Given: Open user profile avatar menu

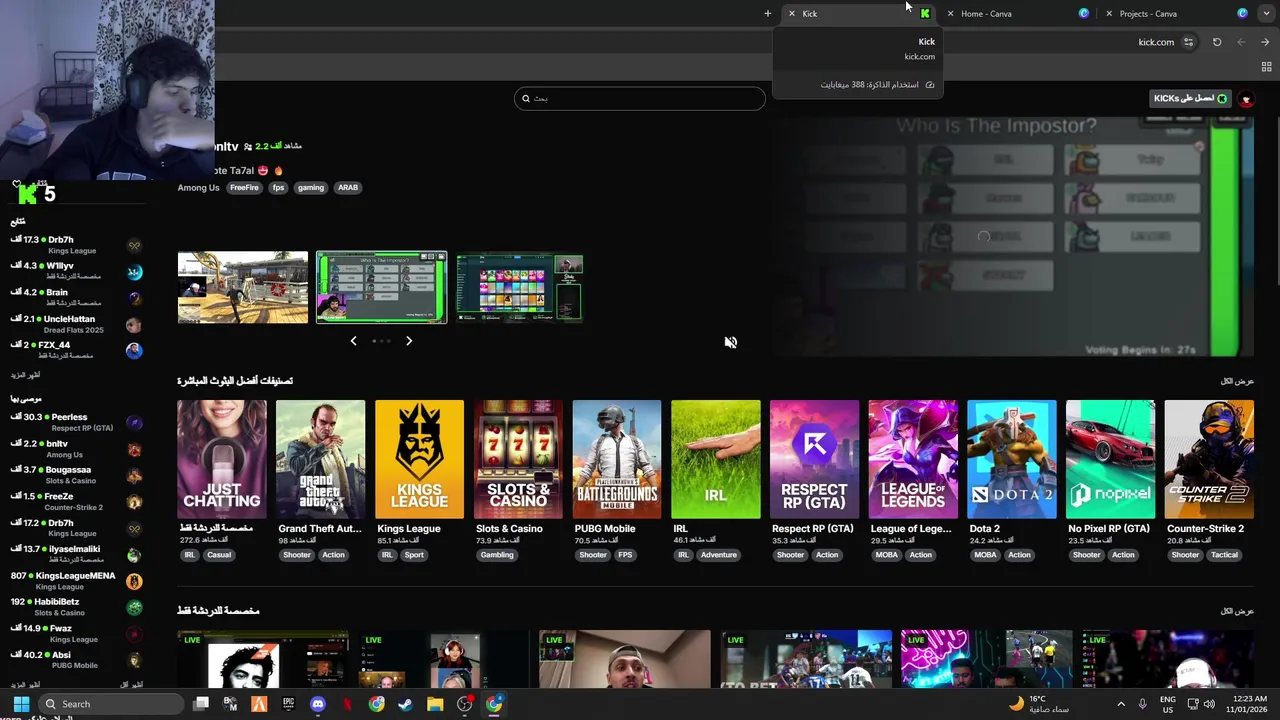Looking at the screenshot, I should coord(1246,99).
